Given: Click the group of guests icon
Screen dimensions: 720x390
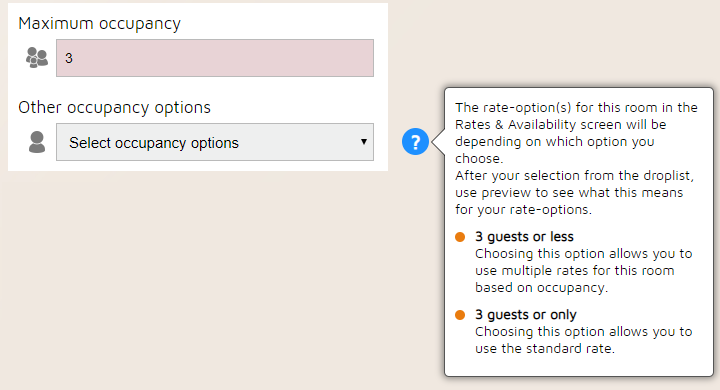Looking at the screenshot, I should [x=37, y=58].
